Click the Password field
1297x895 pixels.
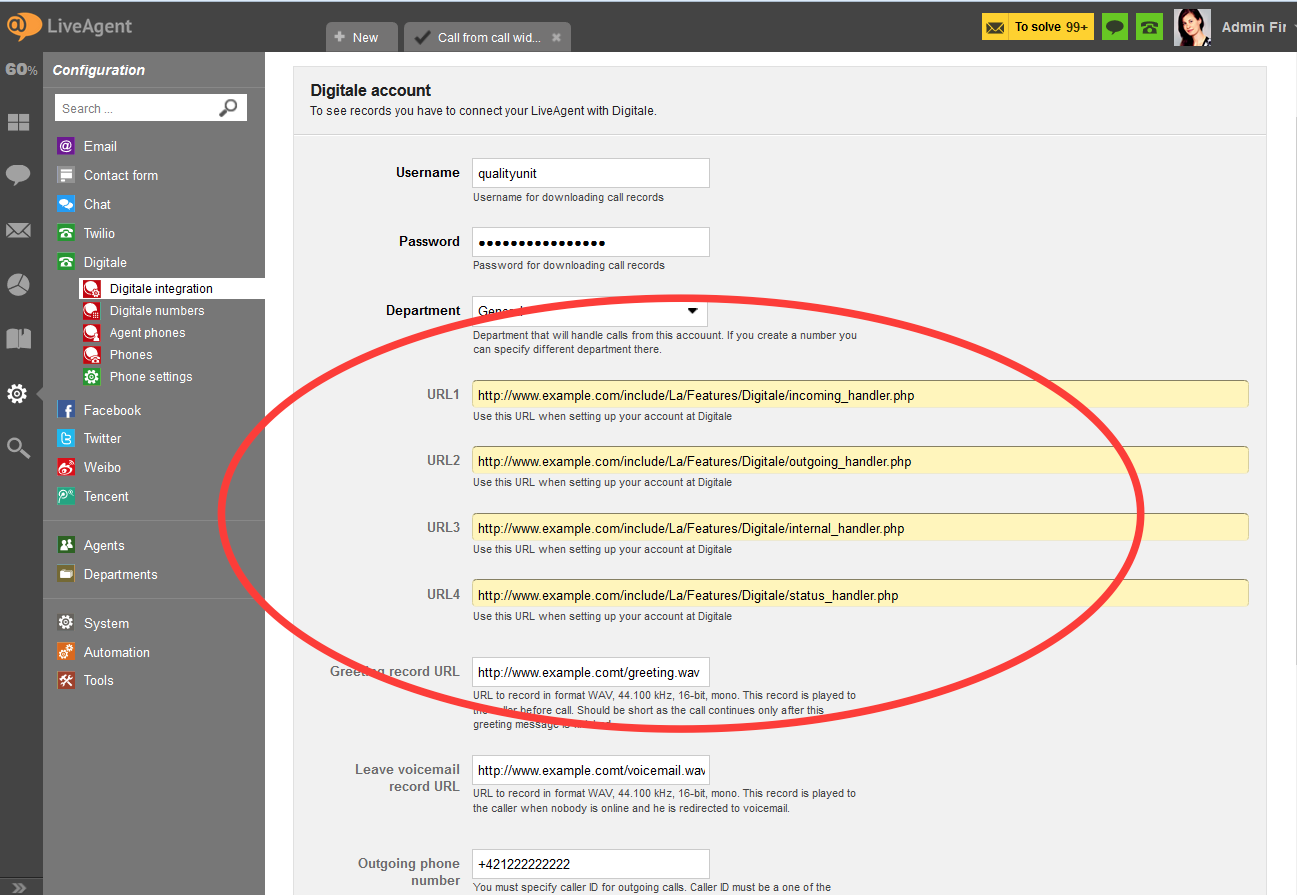coord(591,242)
